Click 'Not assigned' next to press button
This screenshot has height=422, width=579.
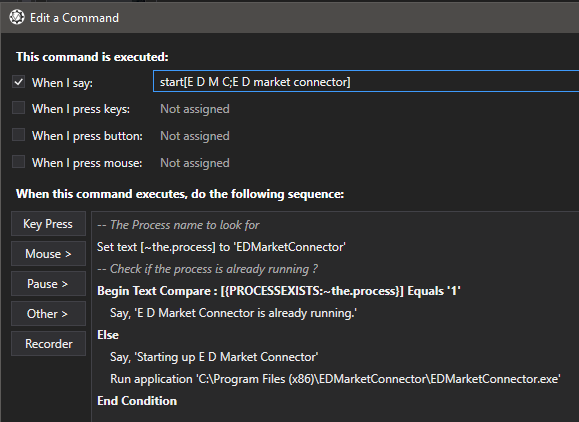click(x=195, y=136)
